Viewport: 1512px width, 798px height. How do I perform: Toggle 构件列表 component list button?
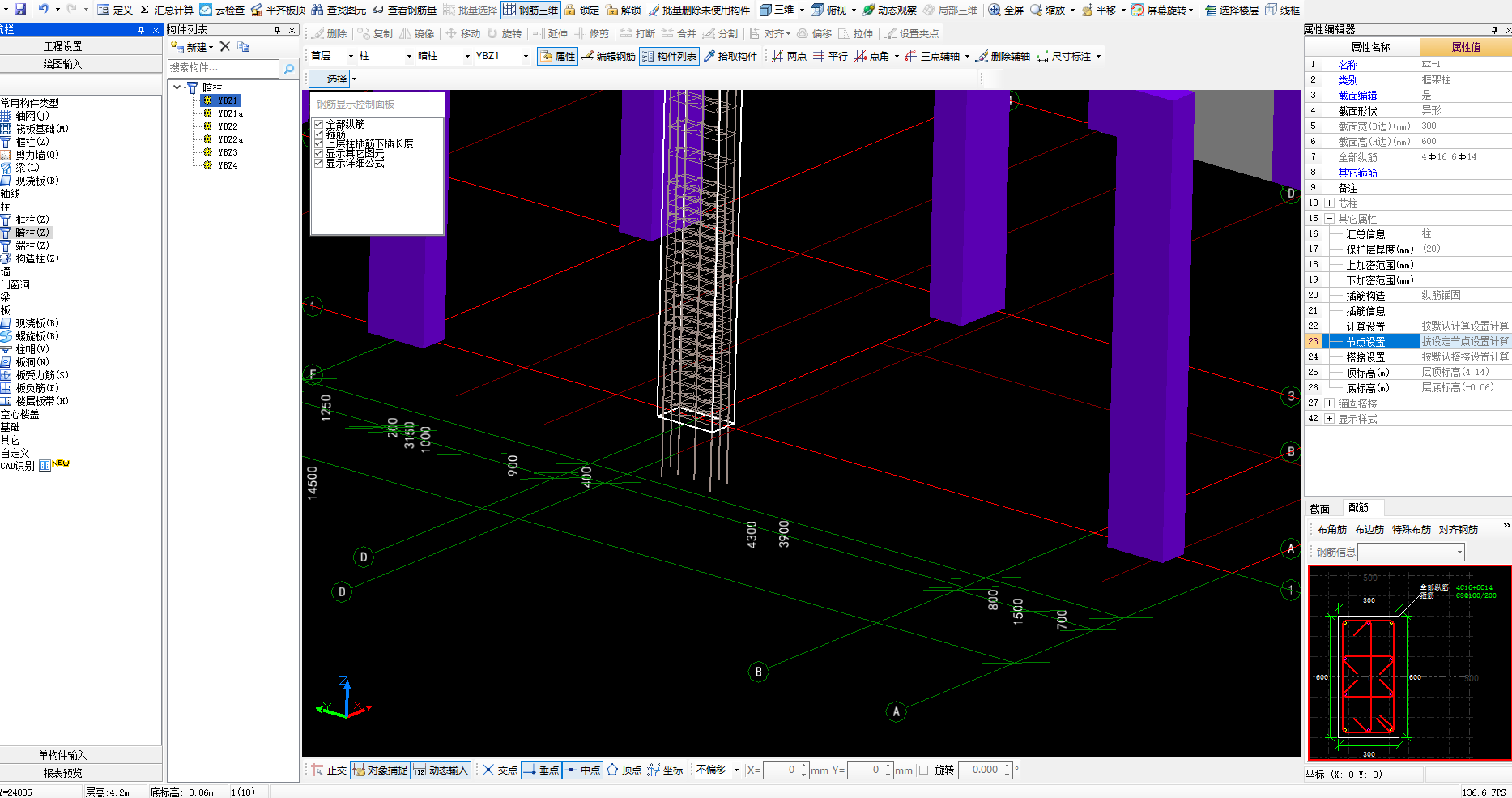(669, 56)
